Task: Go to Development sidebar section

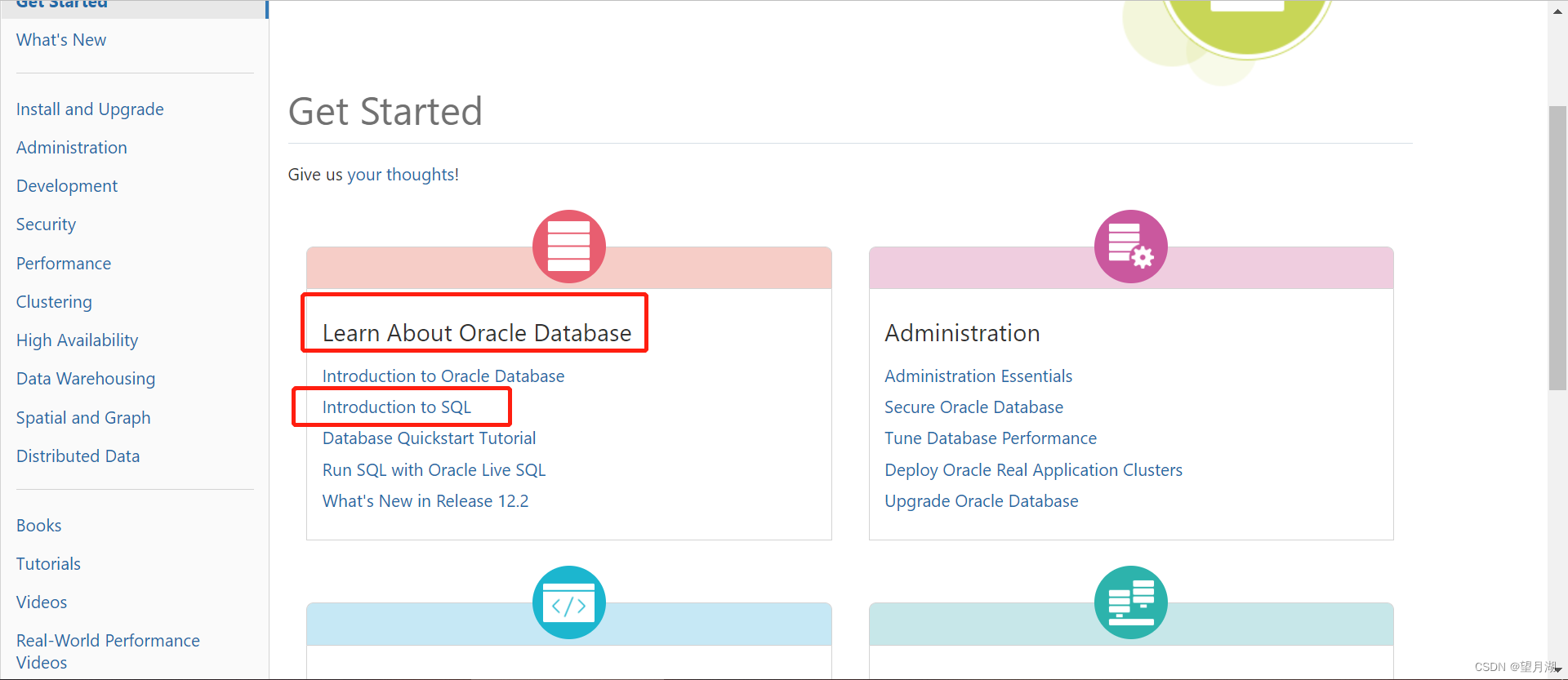Action: click(x=67, y=186)
